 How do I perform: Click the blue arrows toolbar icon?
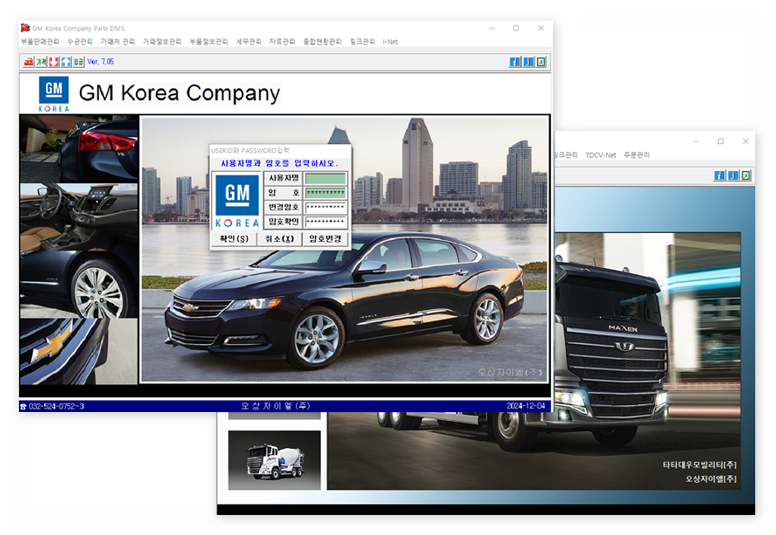tap(65, 62)
